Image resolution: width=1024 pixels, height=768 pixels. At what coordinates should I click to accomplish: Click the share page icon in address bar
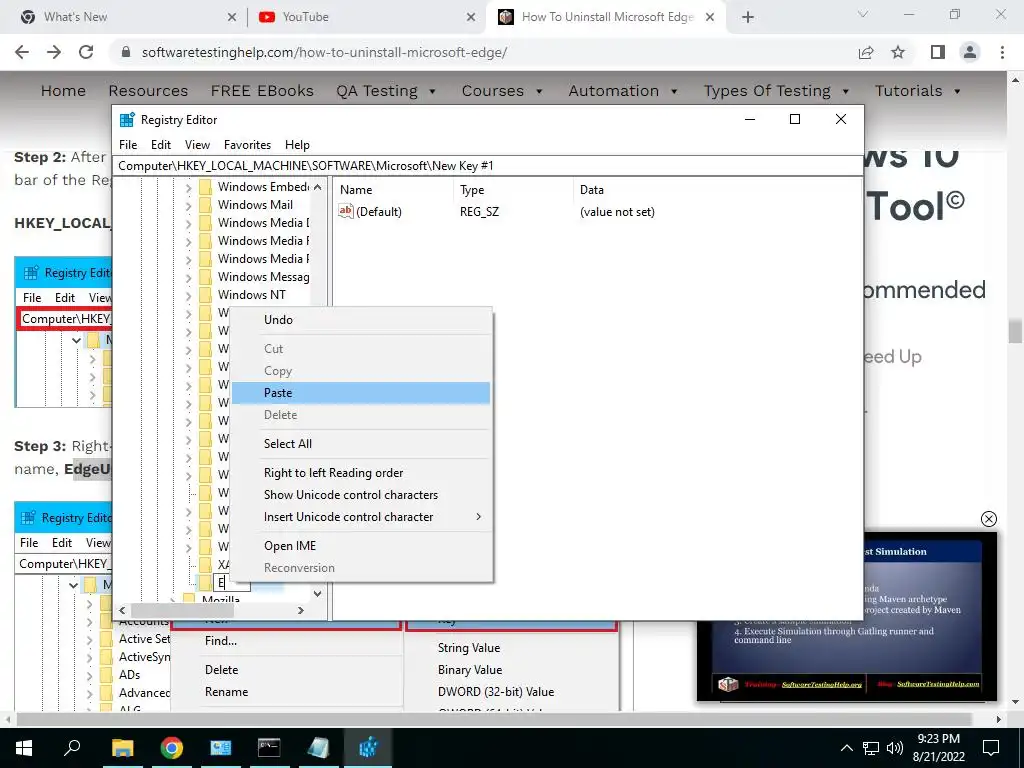click(866, 52)
